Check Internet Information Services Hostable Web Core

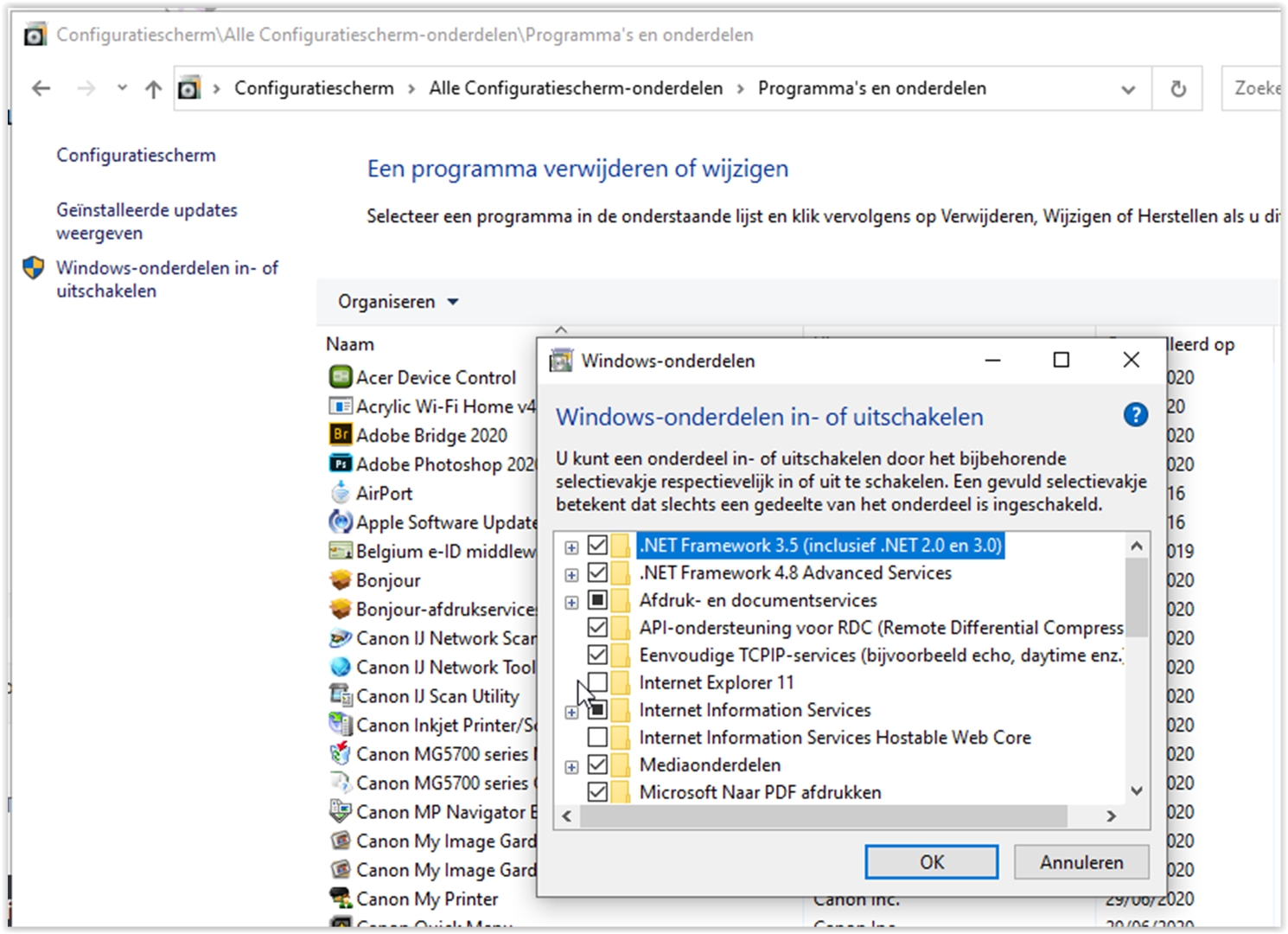(x=597, y=738)
